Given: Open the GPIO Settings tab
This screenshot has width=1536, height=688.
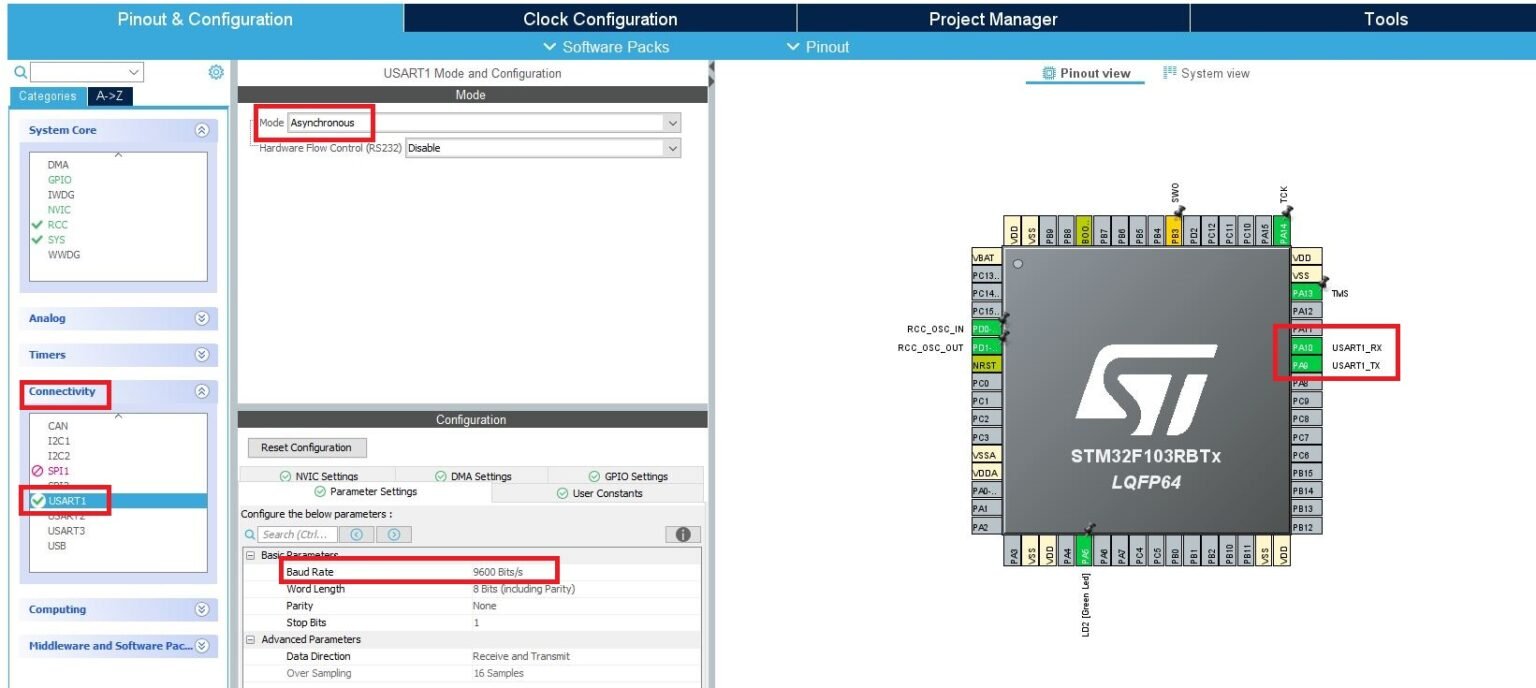Looking at the screenshot, I should point(628,476).
